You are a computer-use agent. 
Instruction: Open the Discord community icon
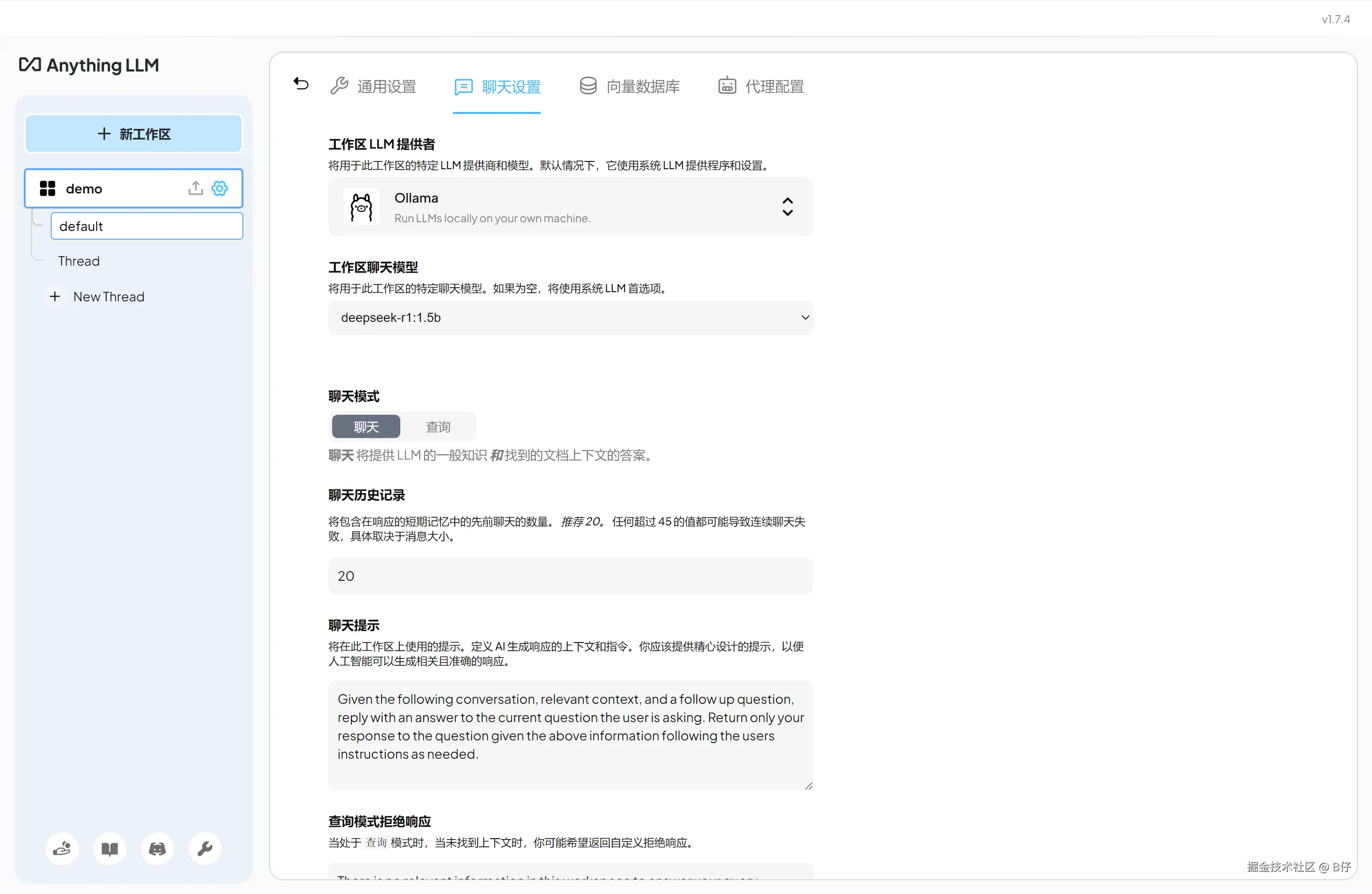click(157, 848)
